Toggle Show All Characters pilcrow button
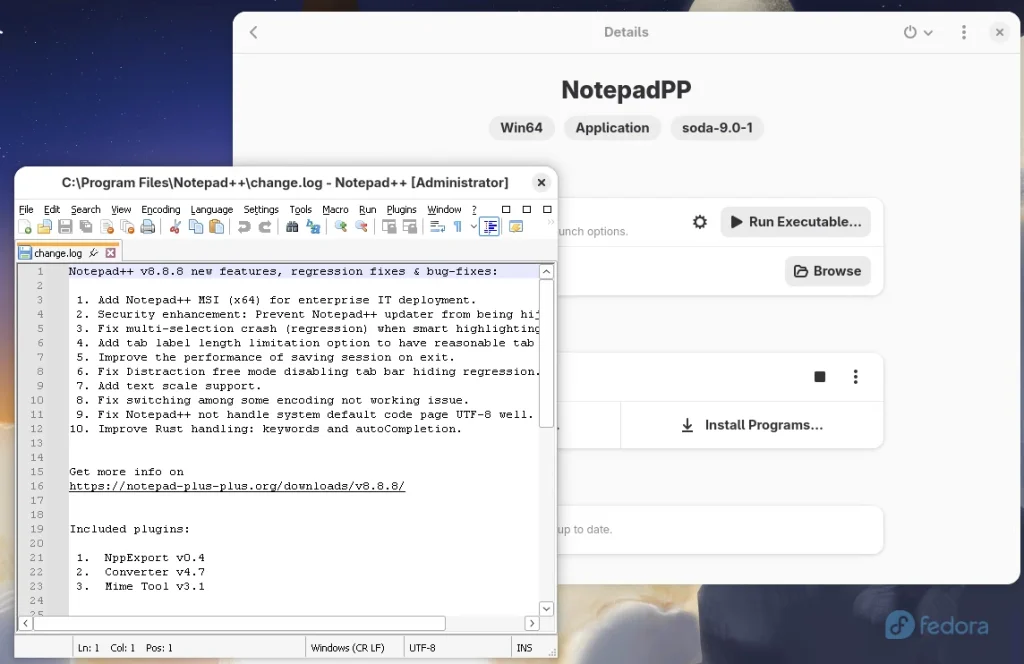 [458, 227]
